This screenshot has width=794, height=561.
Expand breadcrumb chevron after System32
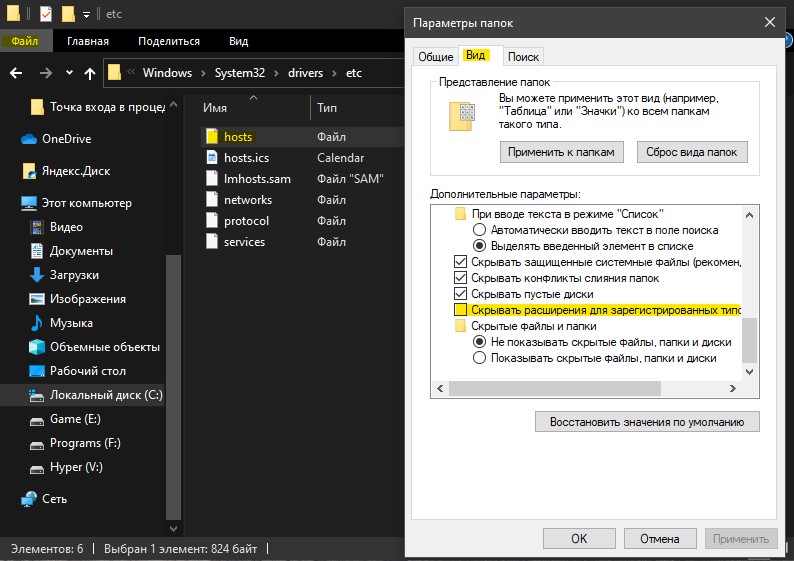276,73
